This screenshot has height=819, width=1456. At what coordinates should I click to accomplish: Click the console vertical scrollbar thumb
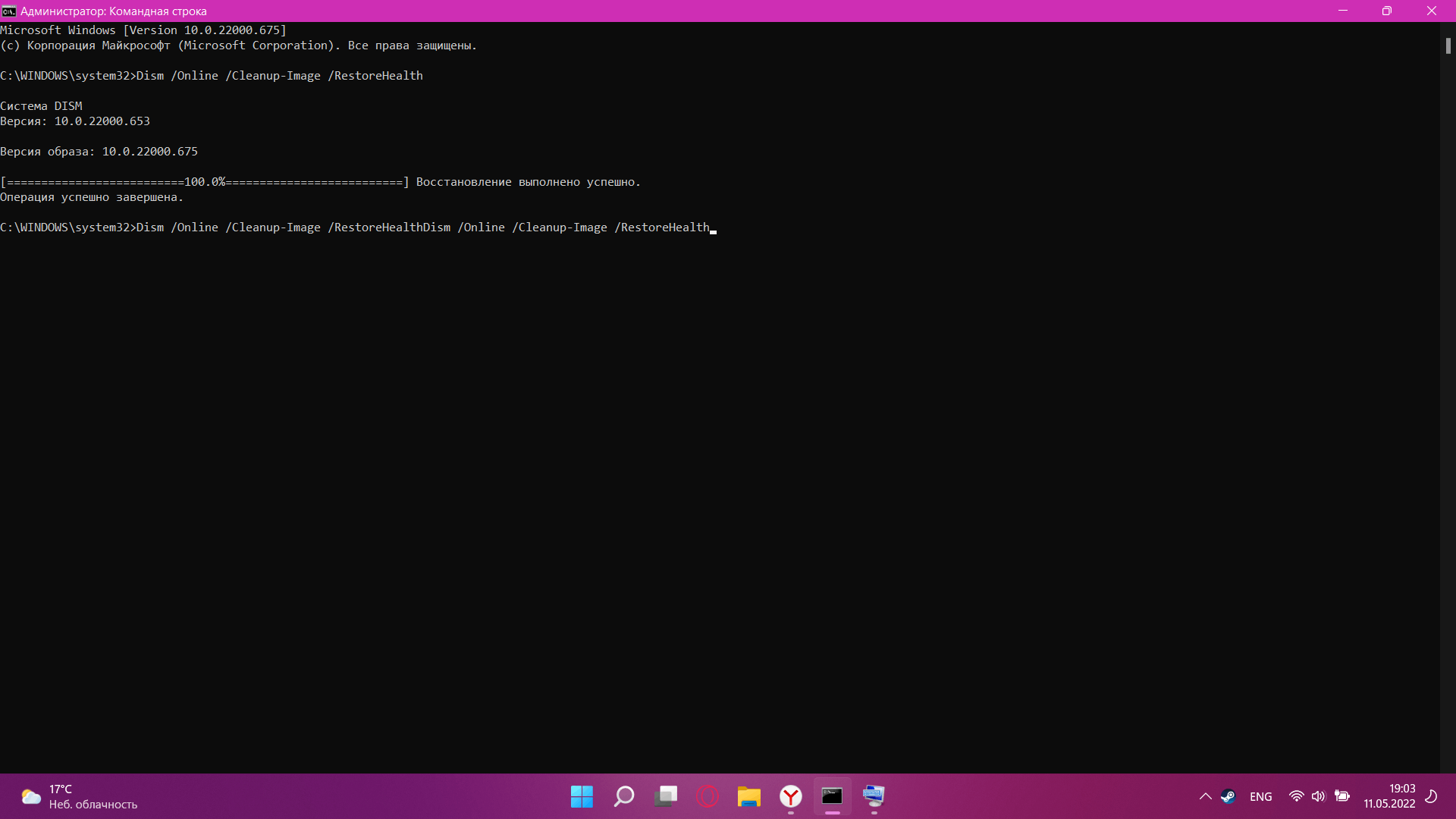point(1448,45)
